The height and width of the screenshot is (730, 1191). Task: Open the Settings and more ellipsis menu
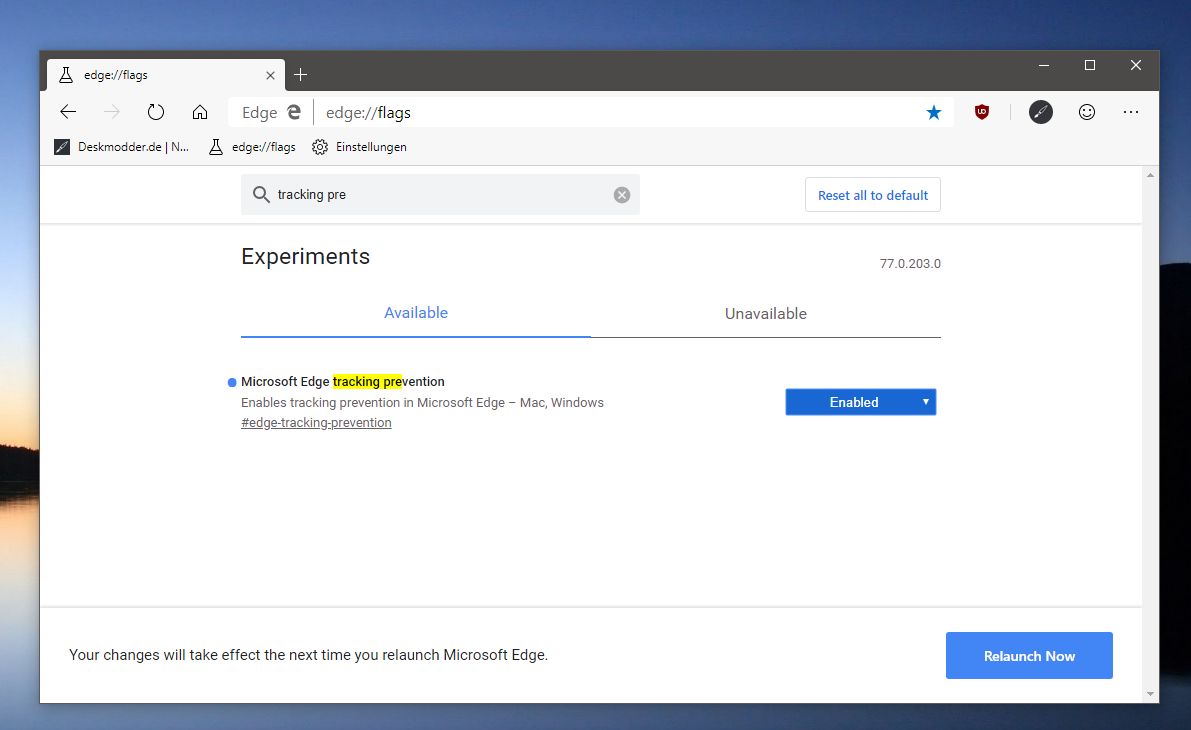1131,112
